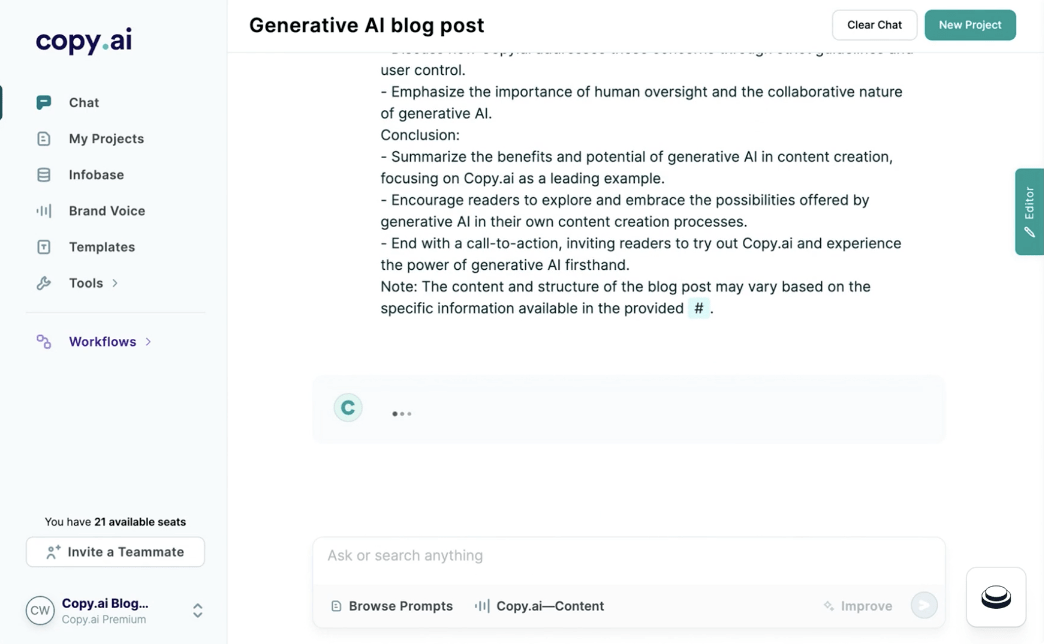Open workspace switcher up-down arrows
This screenshot has height=644, width=1052.
[198, 610]
